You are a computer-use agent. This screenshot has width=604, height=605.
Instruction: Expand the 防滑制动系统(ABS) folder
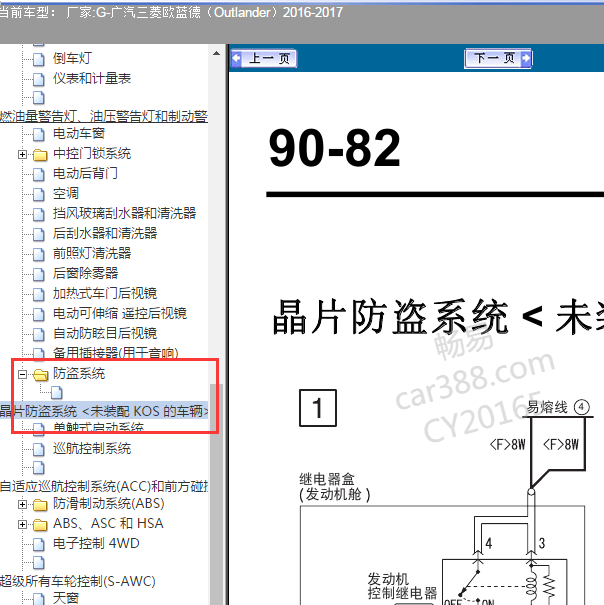point(22,504)
